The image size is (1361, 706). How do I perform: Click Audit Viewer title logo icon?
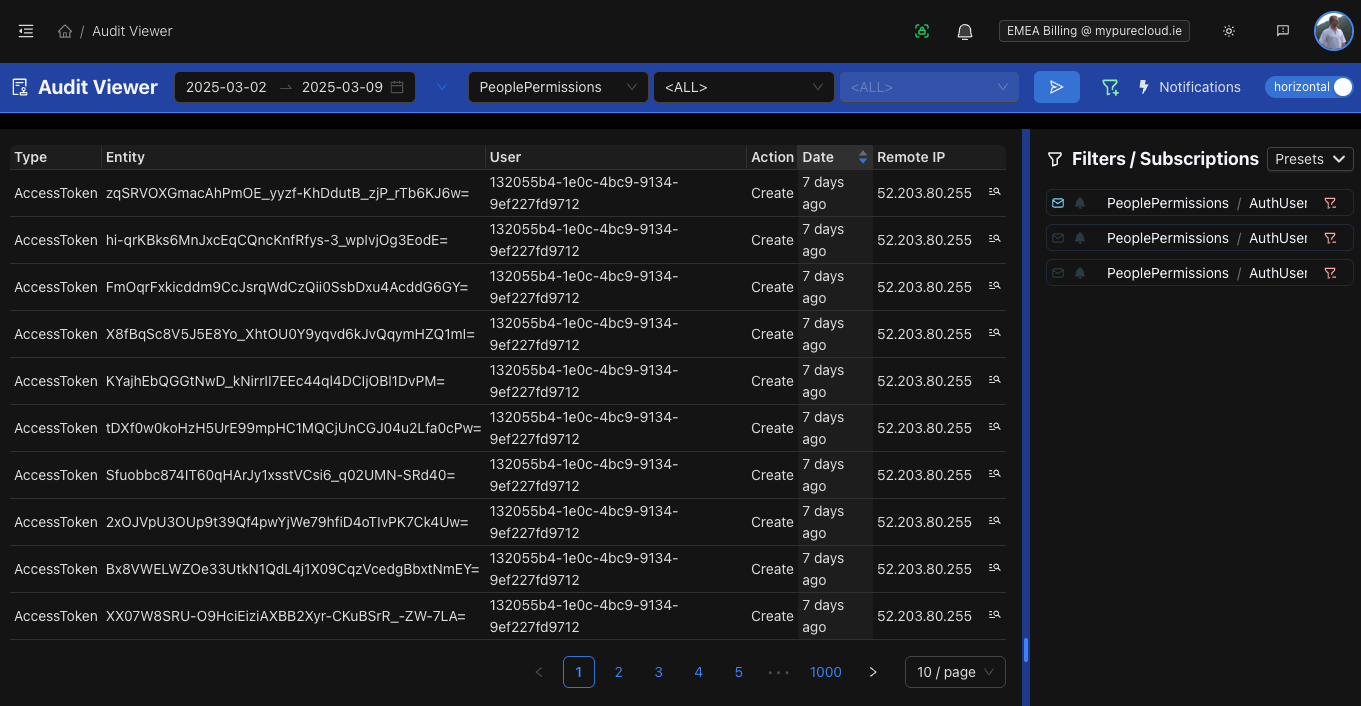20,87
